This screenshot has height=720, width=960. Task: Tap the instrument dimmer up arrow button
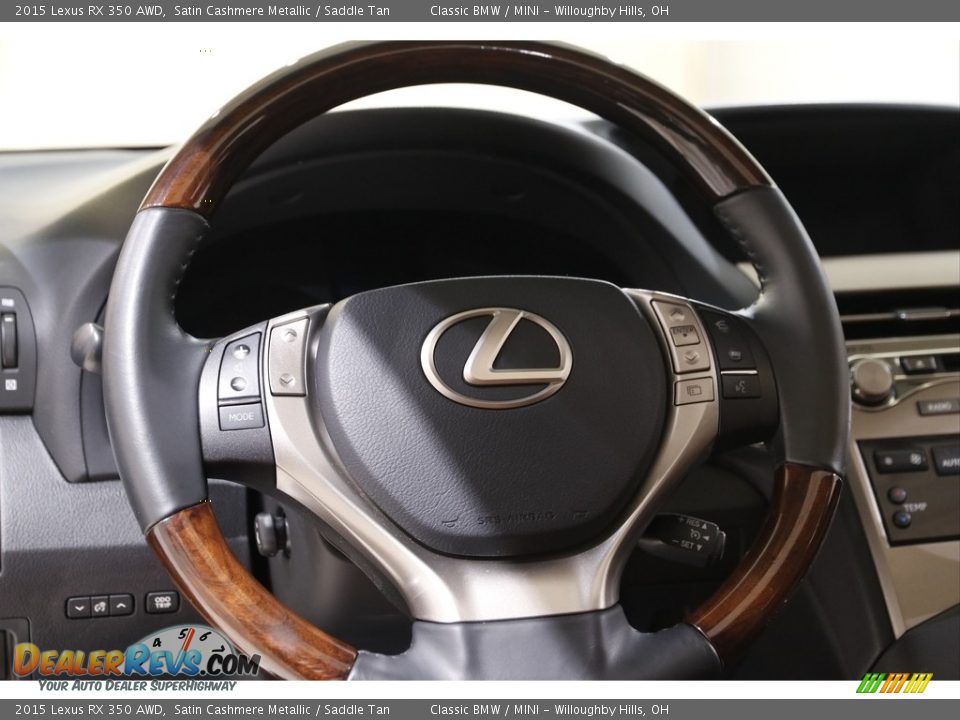[121, 605]
